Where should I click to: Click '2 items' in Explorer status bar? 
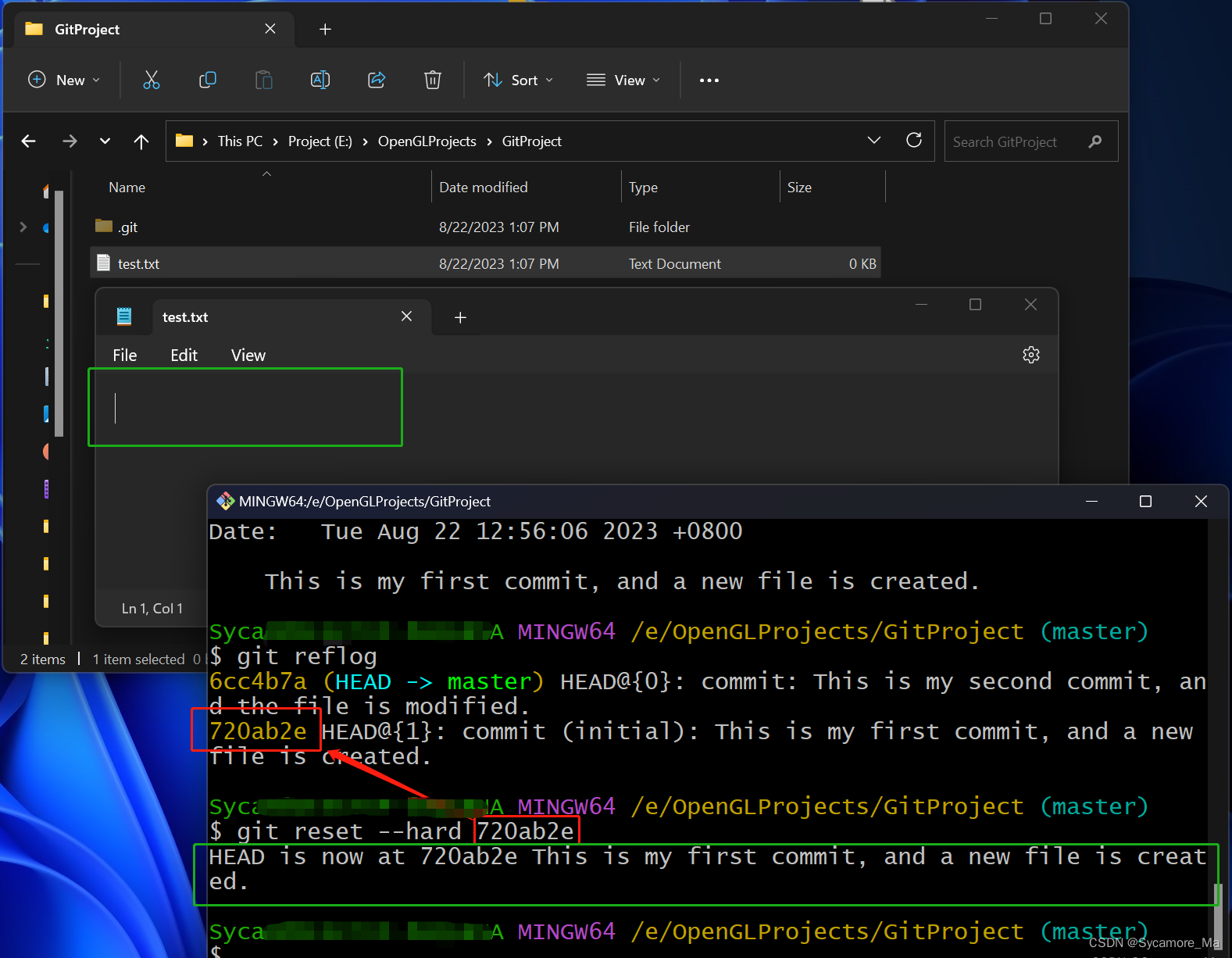click(x=43, y=660)
